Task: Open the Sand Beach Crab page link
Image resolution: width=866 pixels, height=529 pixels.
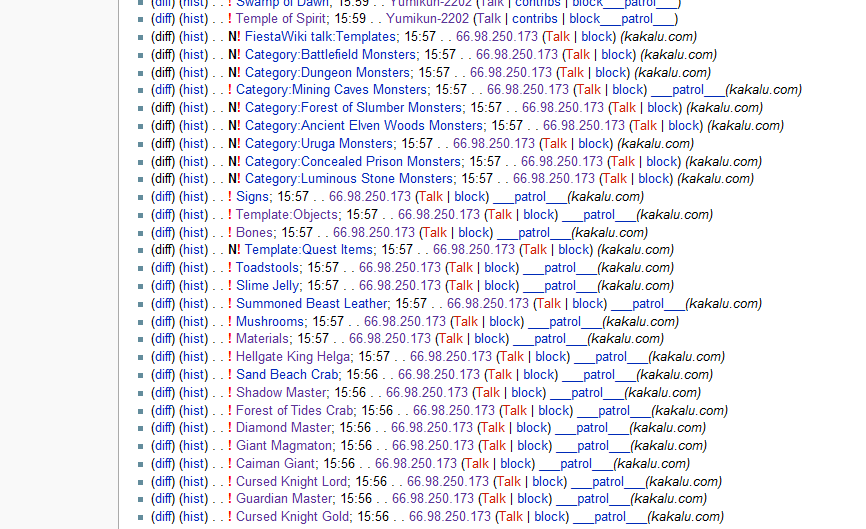Action: (287, 375)
